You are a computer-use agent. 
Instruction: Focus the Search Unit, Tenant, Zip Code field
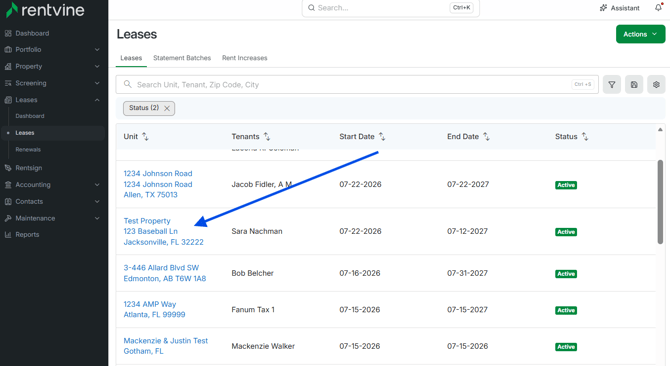357,85
